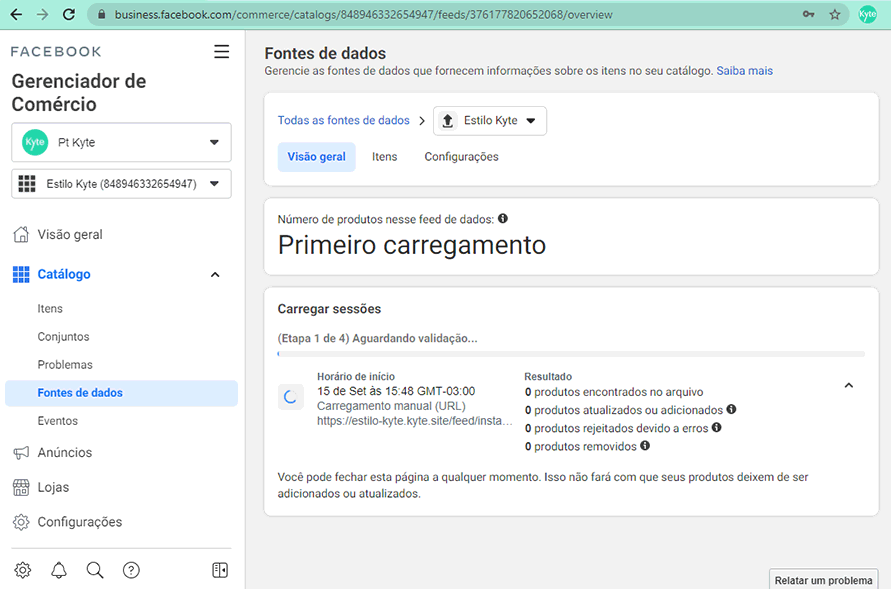The height and width of the screenshot is (589, 891).
Task: Collapse the Catálogo section chevron
Action: (215, 275)
